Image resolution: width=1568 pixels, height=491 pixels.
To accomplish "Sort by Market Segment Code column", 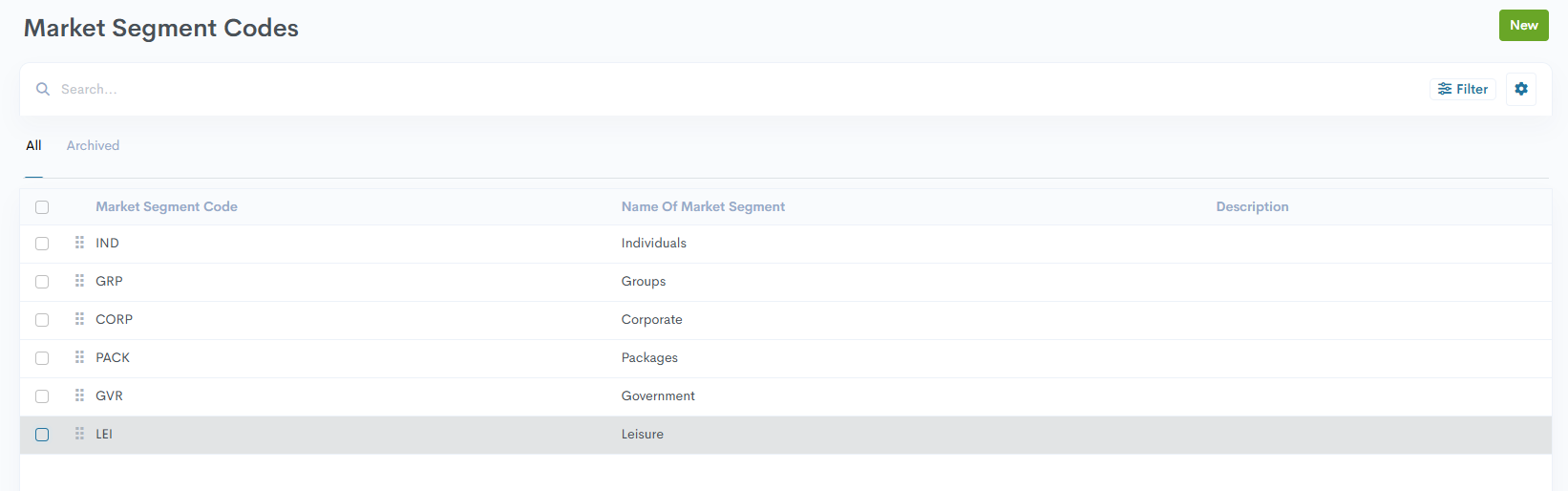I will pyautogui.click(x=166, y=206).
